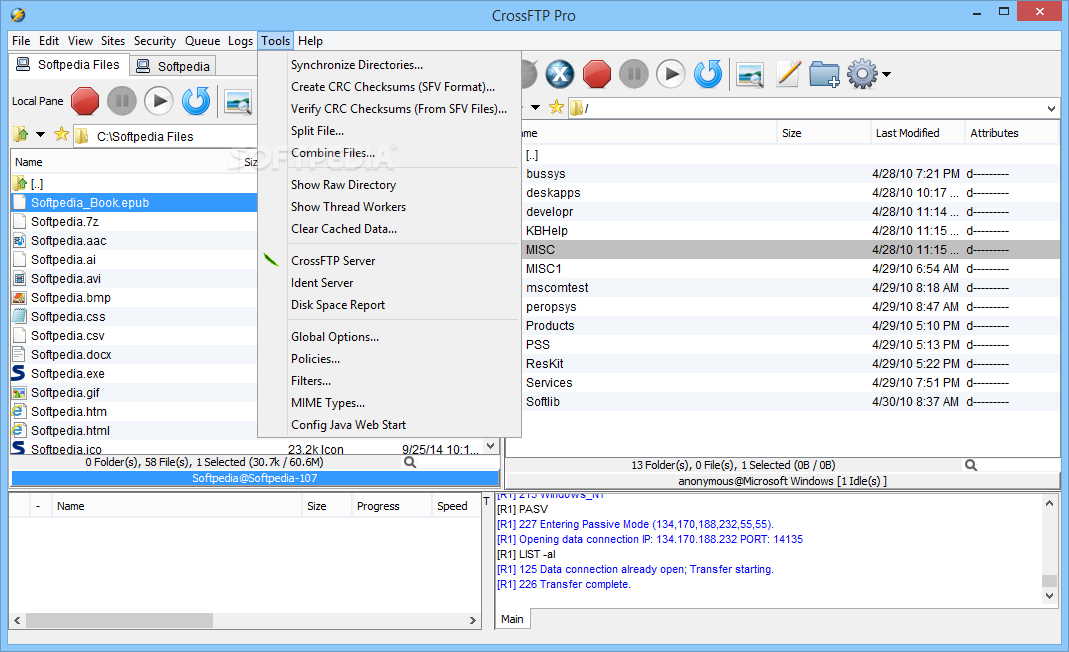Click the remote pane disconnect X icon
Viewport: 1069px width, 652px height.
coord(560,74)
